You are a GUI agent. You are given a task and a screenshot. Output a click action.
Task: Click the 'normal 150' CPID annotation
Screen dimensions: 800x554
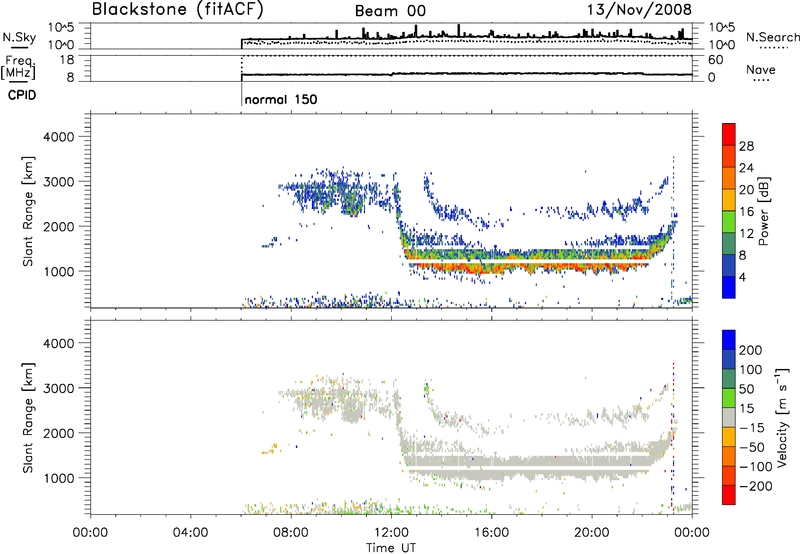pos(281,99)
